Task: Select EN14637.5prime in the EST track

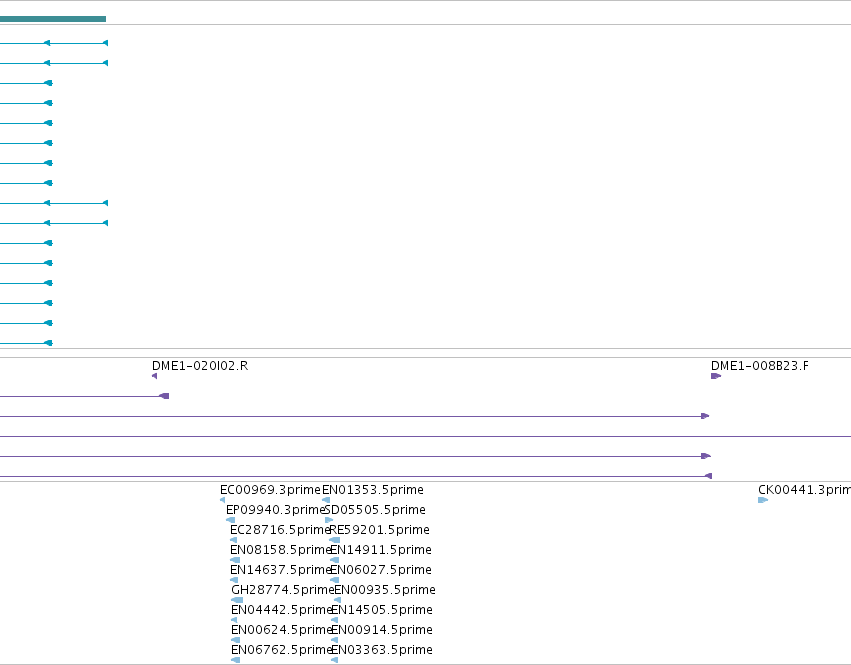Action: click(x=281, y=570)
